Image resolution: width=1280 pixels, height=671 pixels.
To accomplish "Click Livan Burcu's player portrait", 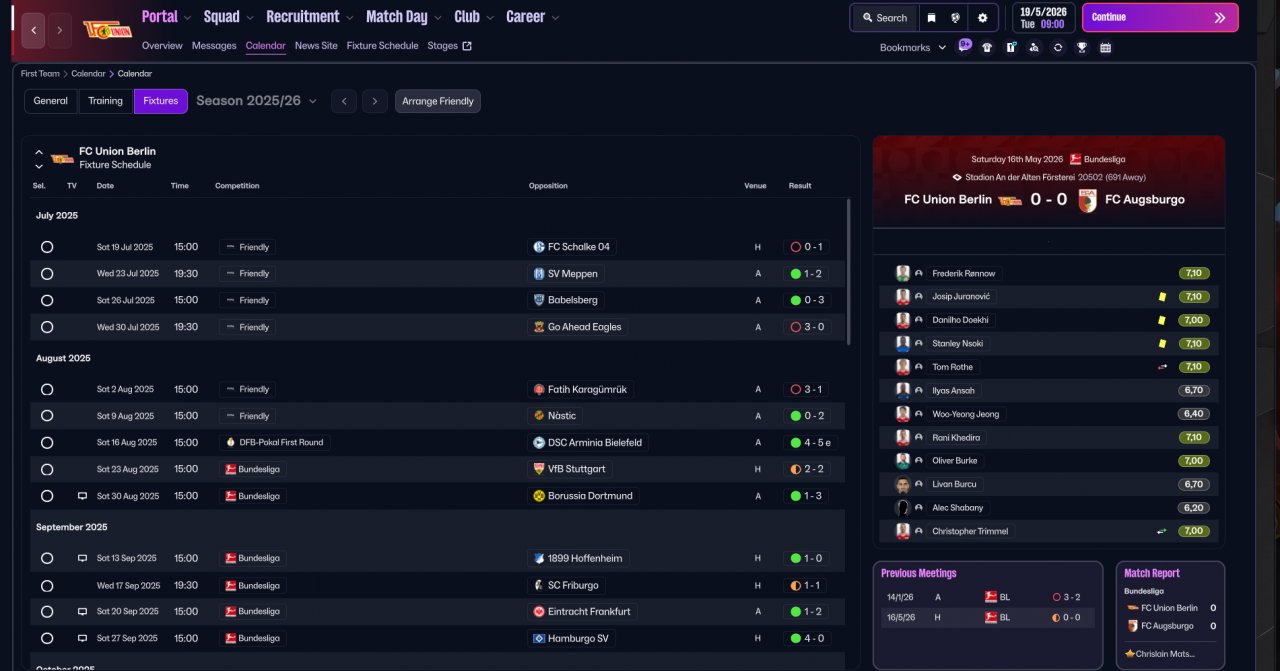I will [903, 484].
